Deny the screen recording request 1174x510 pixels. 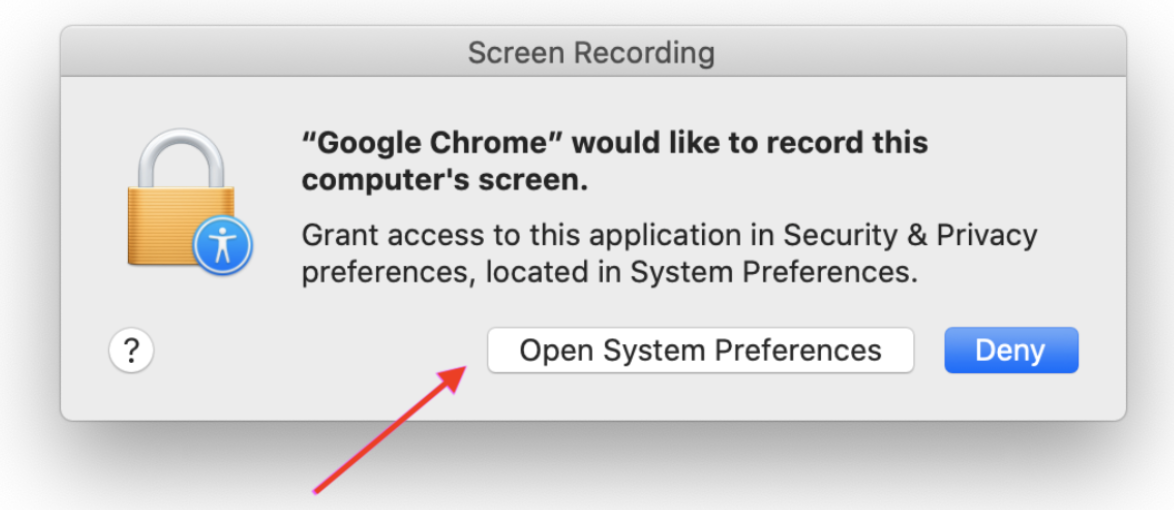pyautogui.click(x=1010, y=351)
